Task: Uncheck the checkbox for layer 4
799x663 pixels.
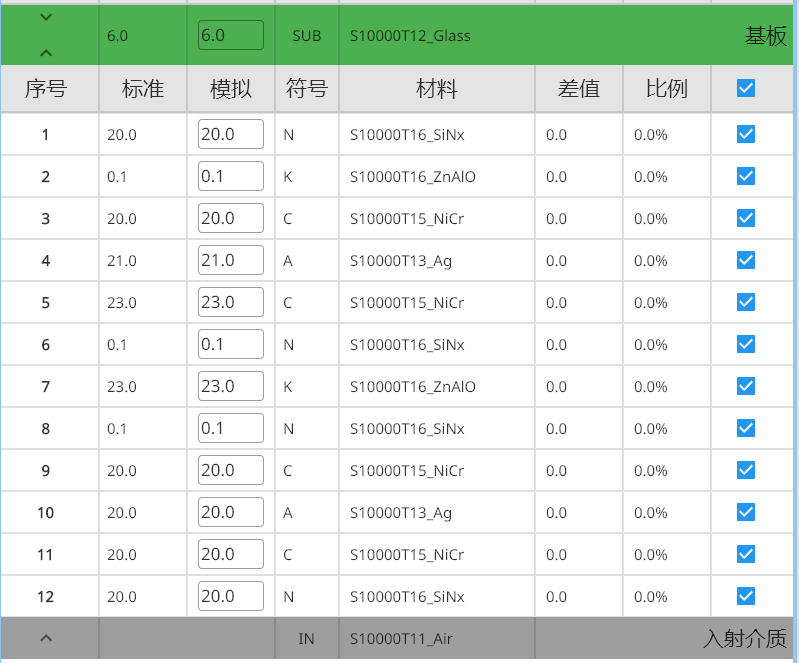Action: click(x=745, y=260)
